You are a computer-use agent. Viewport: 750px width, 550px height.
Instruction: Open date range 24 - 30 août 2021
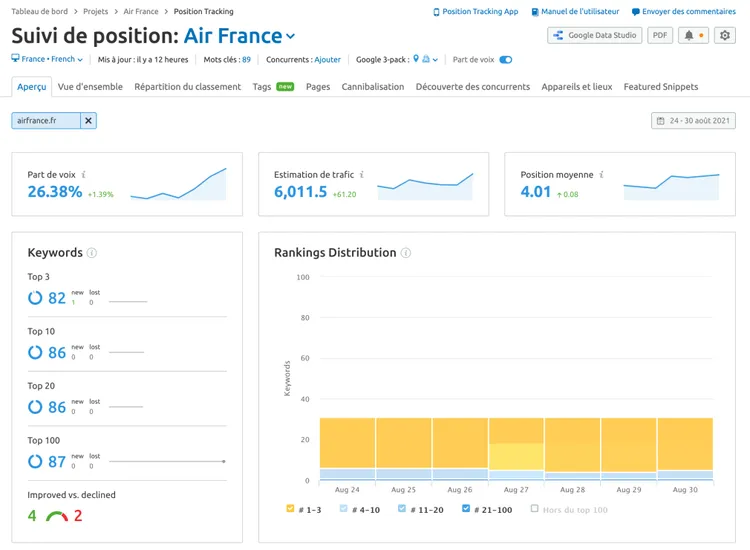[693, 121]
